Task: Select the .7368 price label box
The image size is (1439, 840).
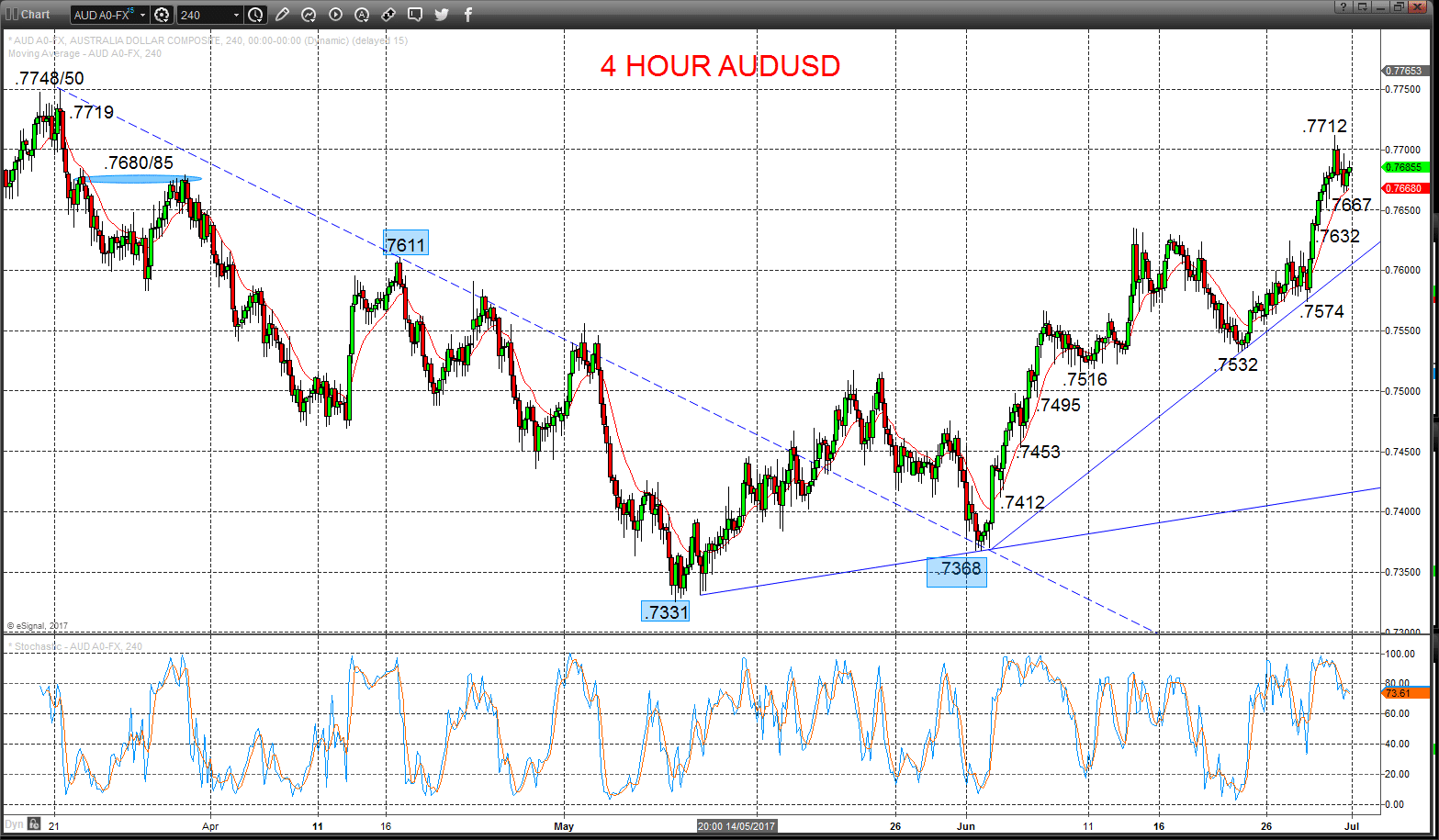Action: 957,570
